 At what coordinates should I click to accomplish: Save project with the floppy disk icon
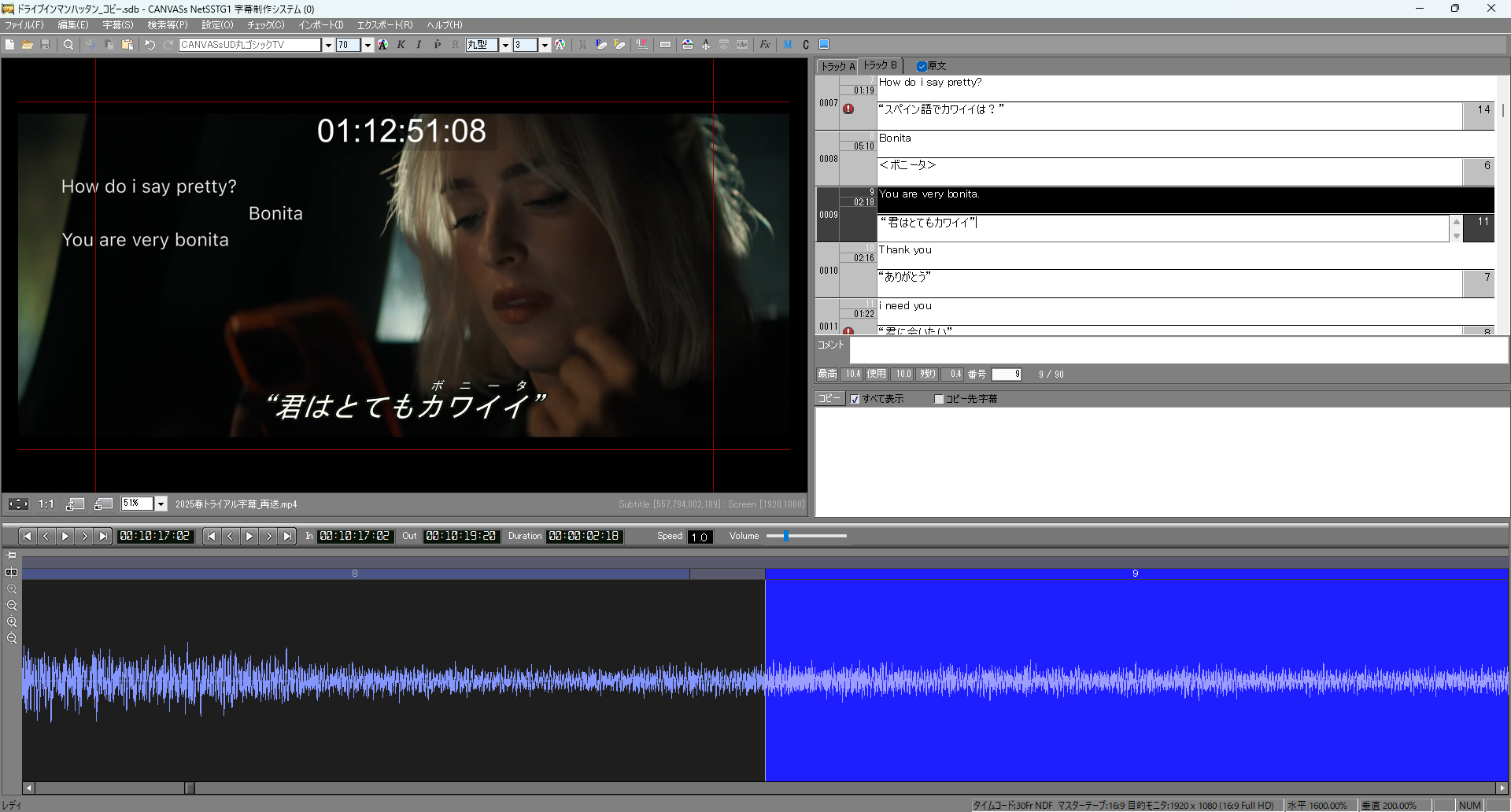46,45
